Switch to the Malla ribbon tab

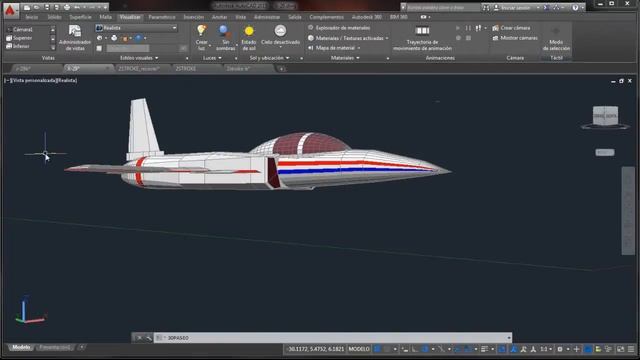[106, 17]
